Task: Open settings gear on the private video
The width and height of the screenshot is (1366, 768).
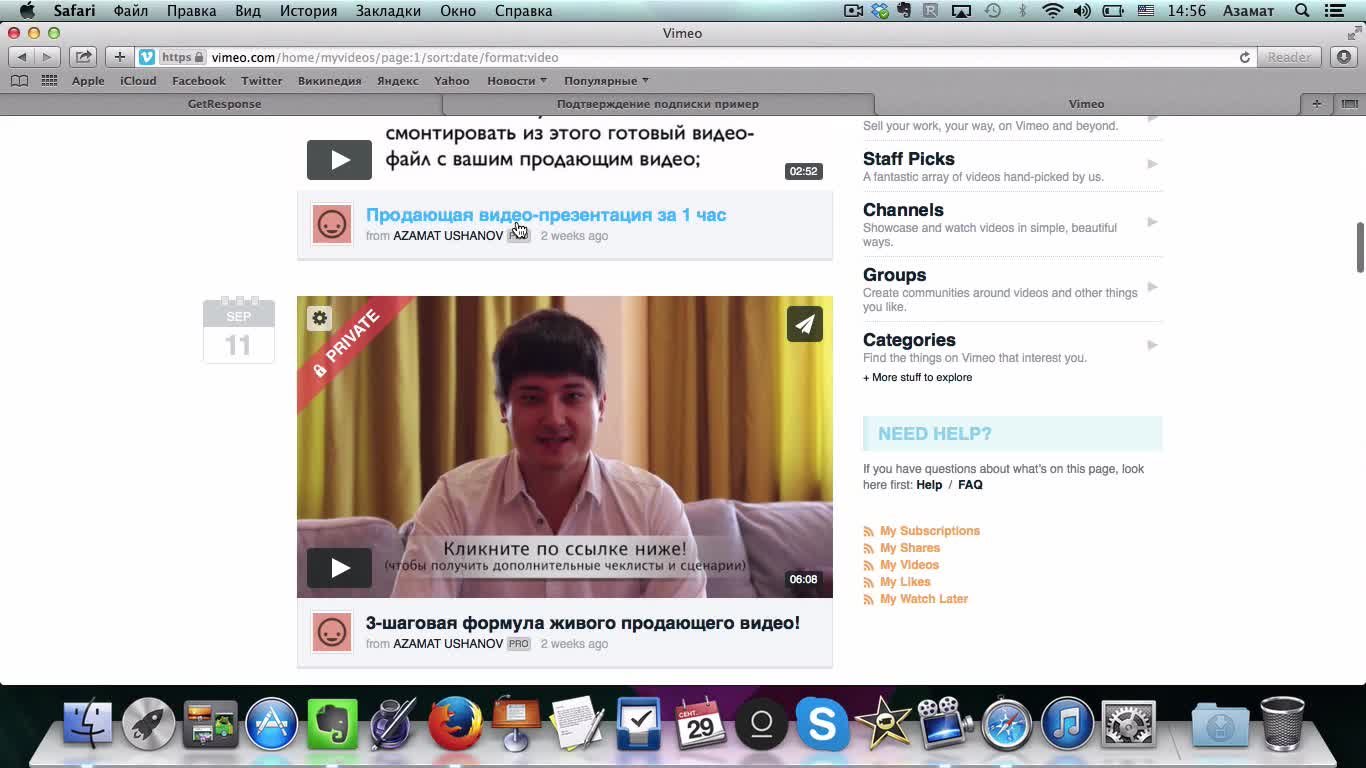Action: pos(319,318)
